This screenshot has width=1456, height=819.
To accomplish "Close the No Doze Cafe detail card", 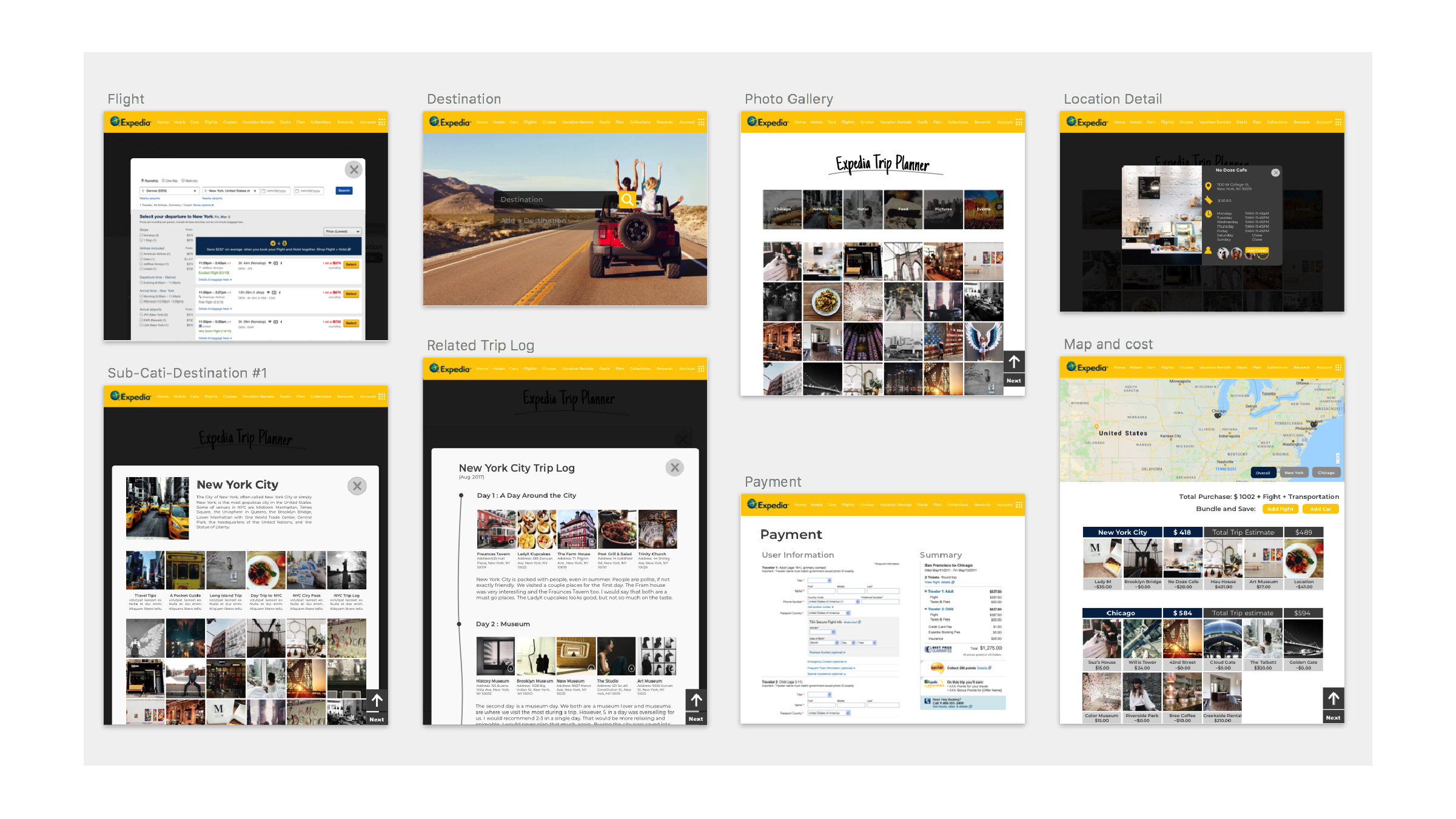I will click(1275, 173).
